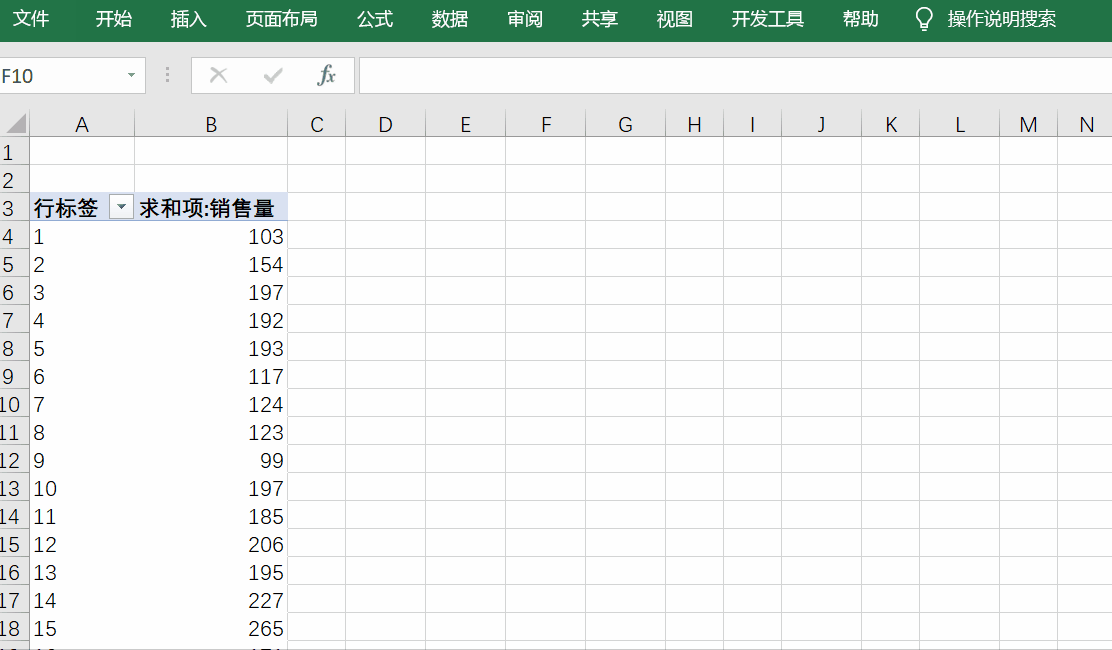
Task: Select column B header
Action: pos(211,124)
